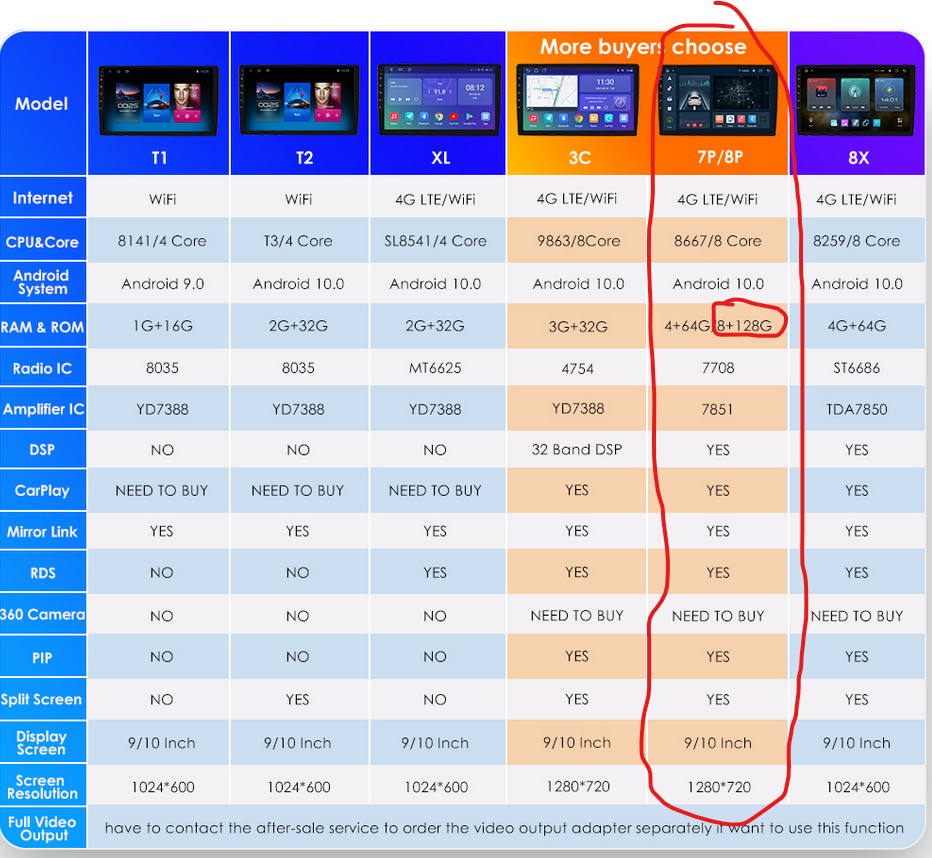Click the "T1" model name
This screenshot has width=932, height=858.
[x=159, y=158]
